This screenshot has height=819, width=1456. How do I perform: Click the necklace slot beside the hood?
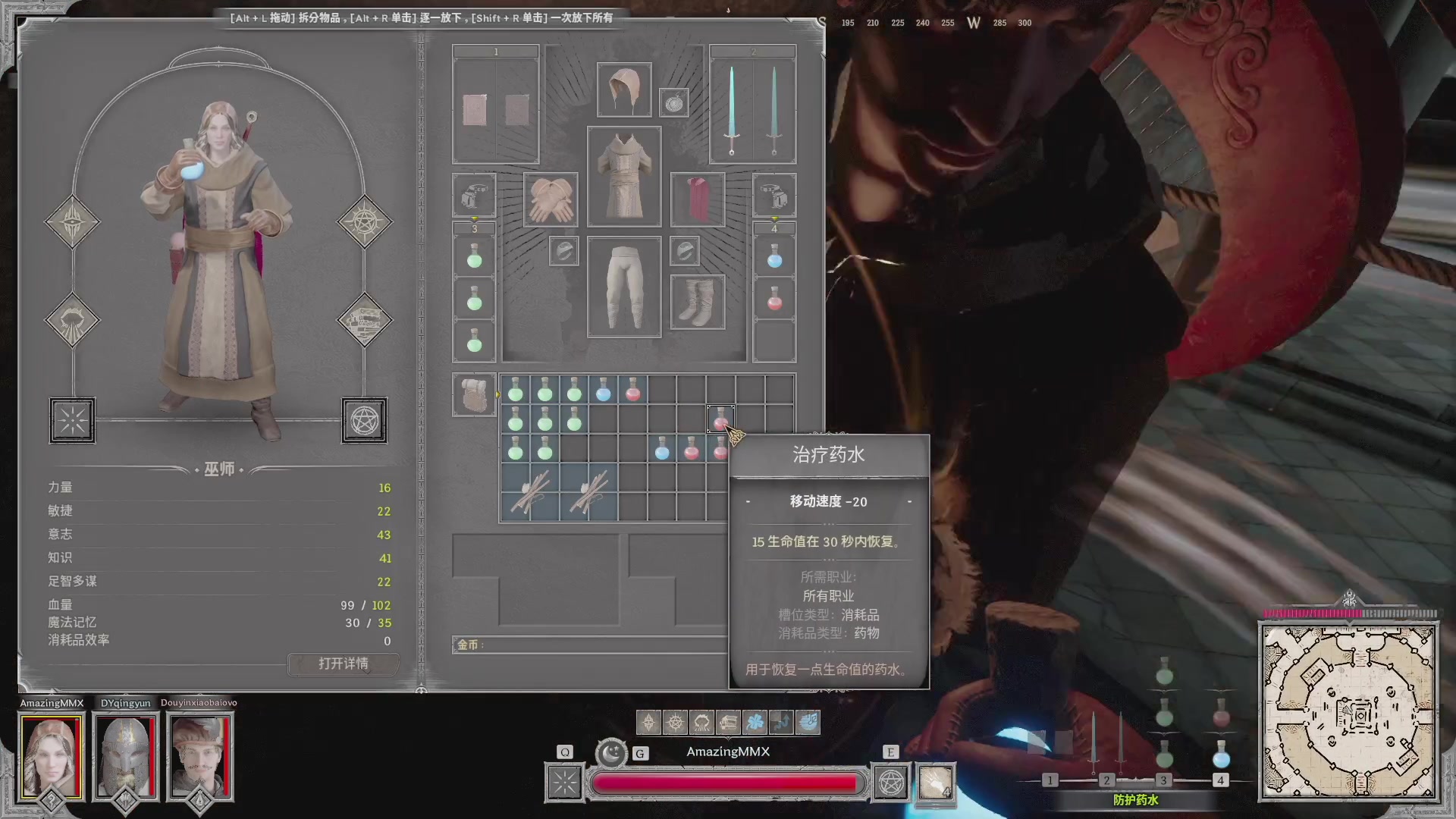tap(674, 102)
